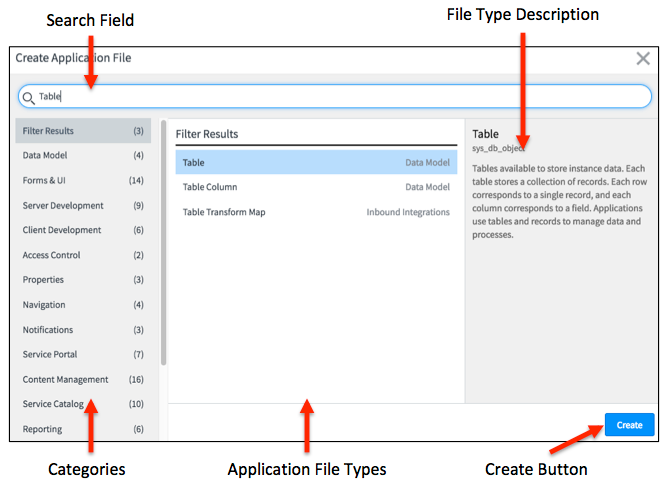This screenshot has height=490, width=664.
Task: Focus the search field containing Table
Action: 335,96
